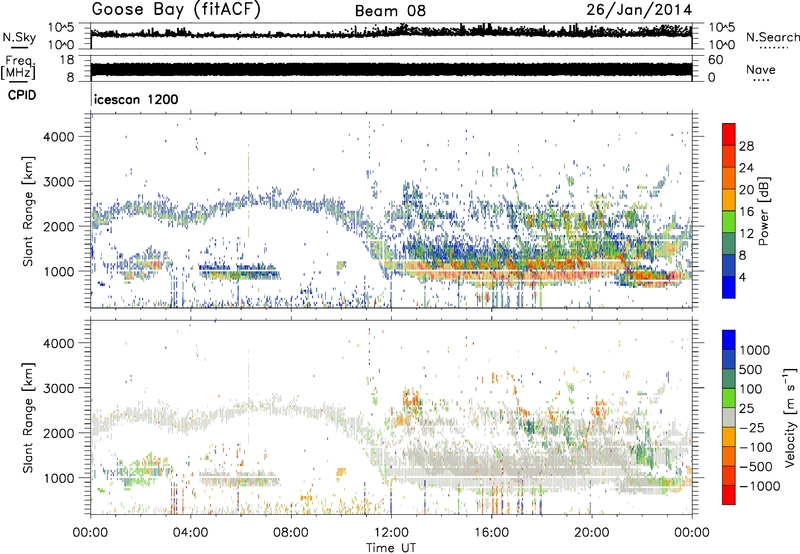
Task: Click the '-1000' tick on the velocity colorbar
Action: (x=759, y=486)
